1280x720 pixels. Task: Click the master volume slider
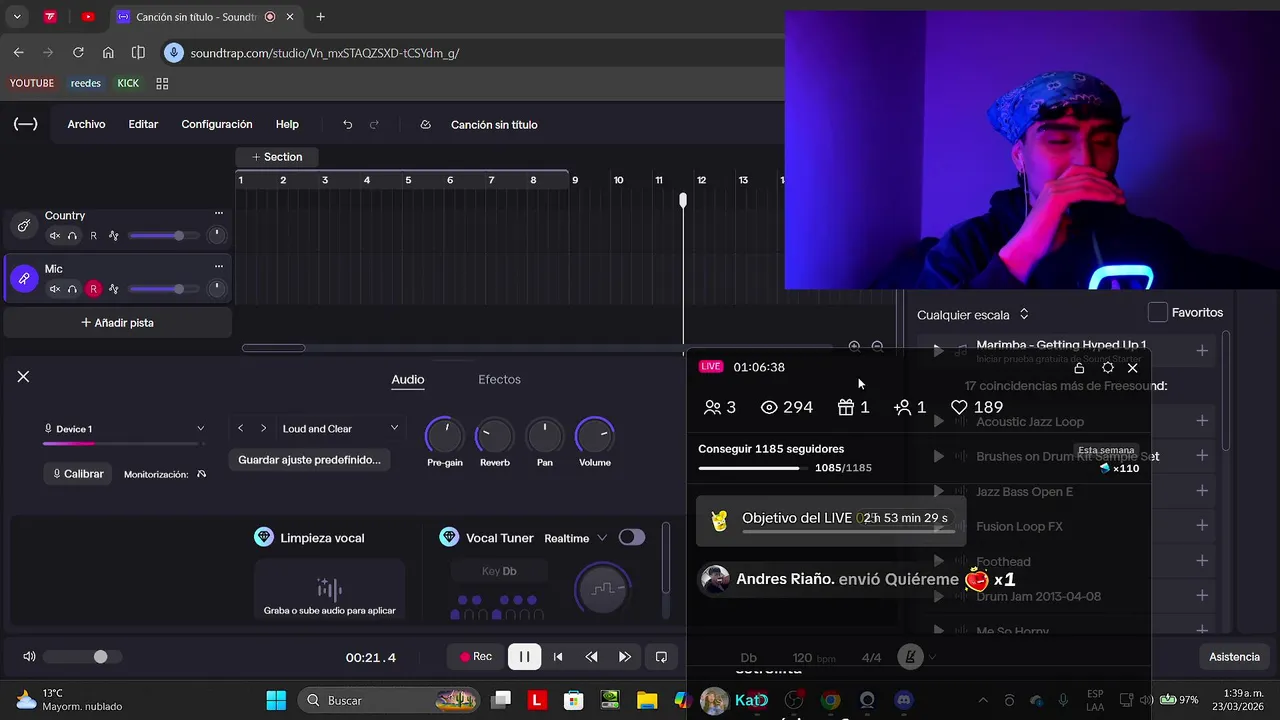pyautogui.click(x=83, y=657)
